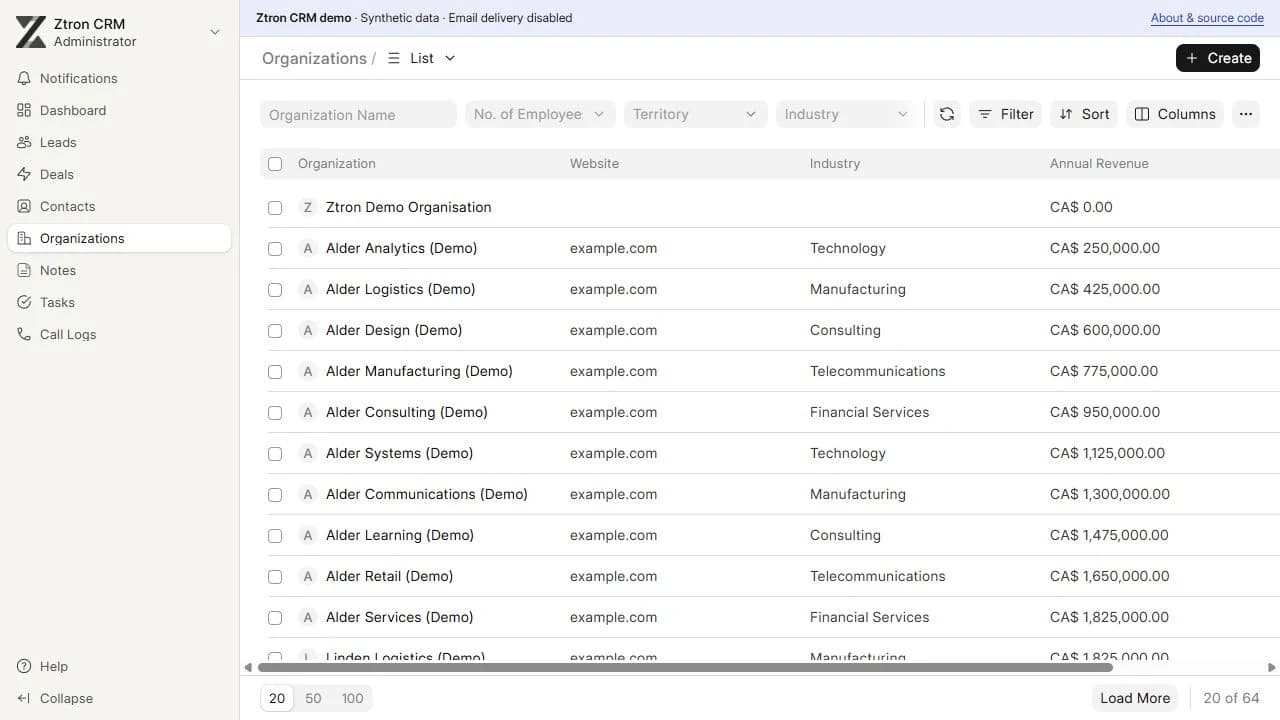This screenshot has height=720, width=1280.
Task: Click the Organizations building icon in sidebar
Action: coord(24,238)
